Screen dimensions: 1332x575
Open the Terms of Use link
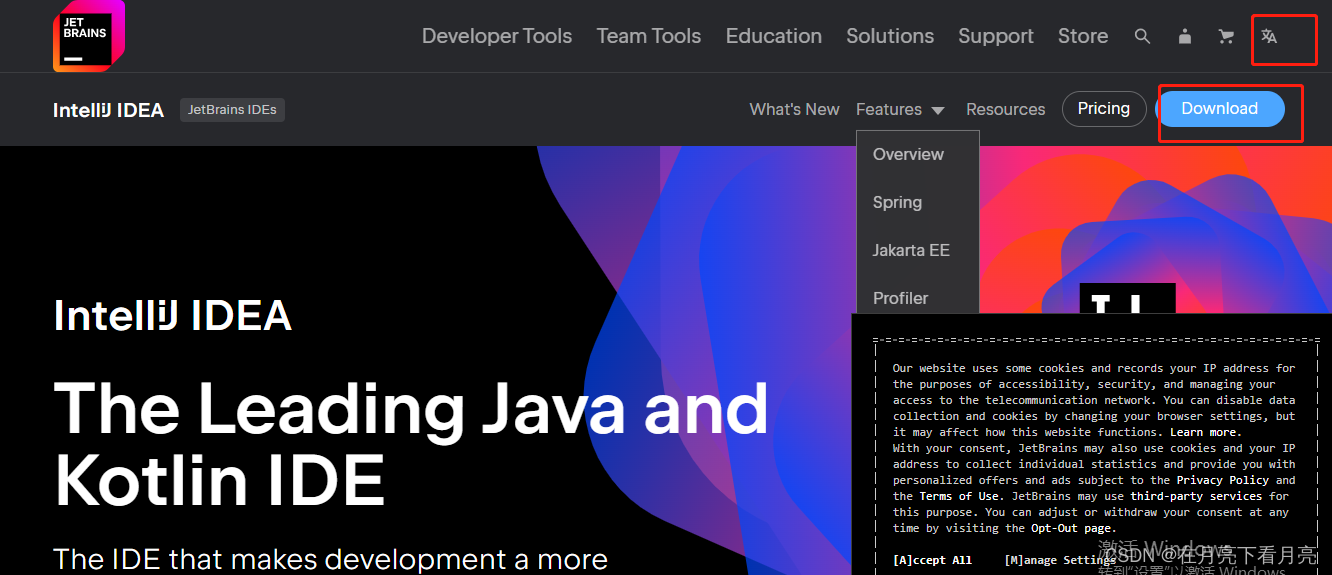(x=959, y=496)
